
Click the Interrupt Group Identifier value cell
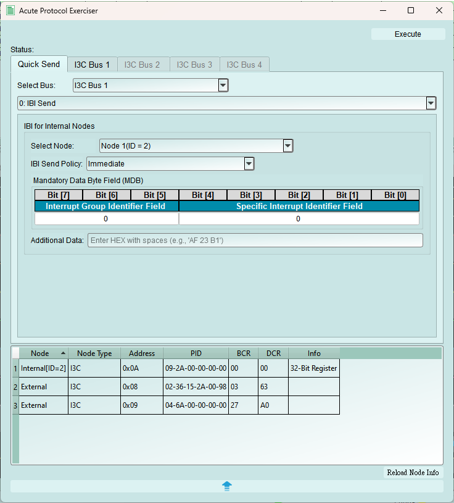coord(106,219)
